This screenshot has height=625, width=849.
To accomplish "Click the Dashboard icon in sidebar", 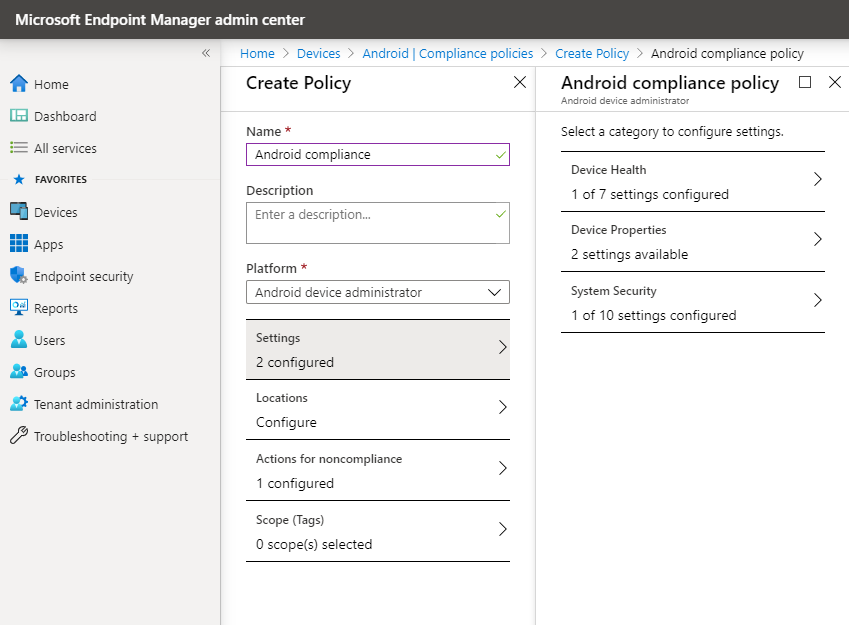I will [19, 115].
